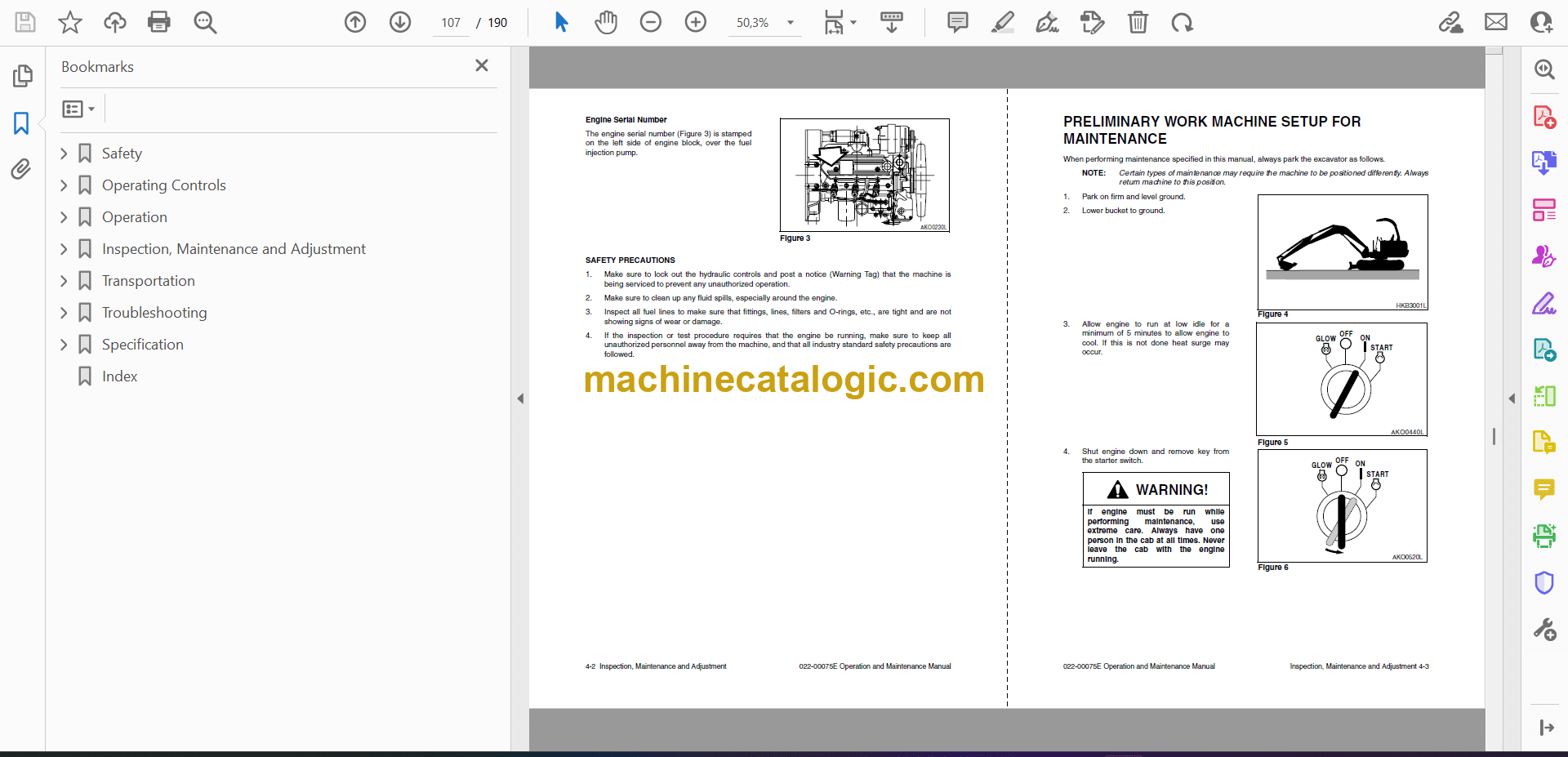Toggle the Bookmarks panel button
Screen dimensions: 1568x757
(21, 123)
